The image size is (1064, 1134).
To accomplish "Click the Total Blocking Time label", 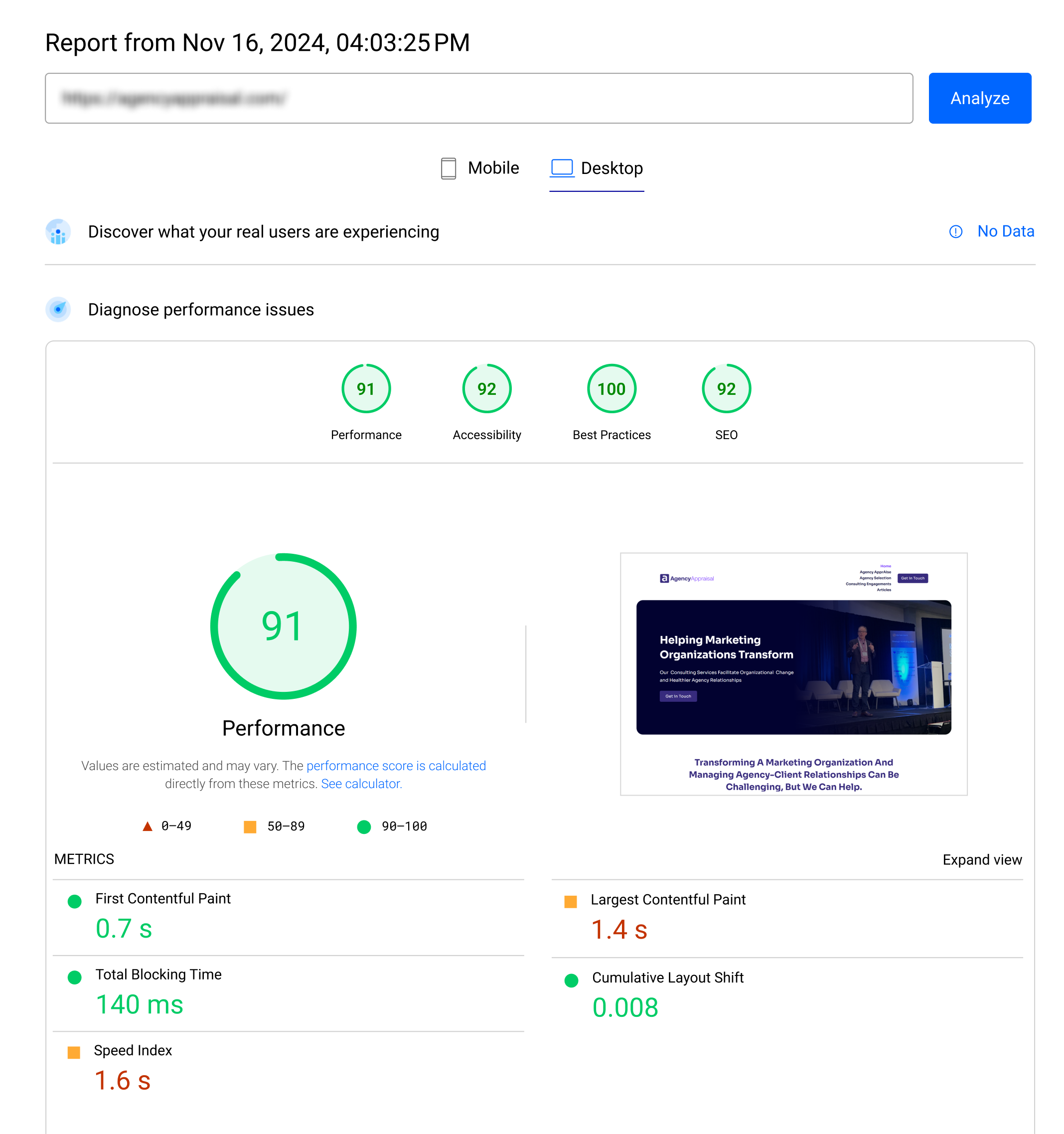I will pyautogui.click(x=158, y=974).
